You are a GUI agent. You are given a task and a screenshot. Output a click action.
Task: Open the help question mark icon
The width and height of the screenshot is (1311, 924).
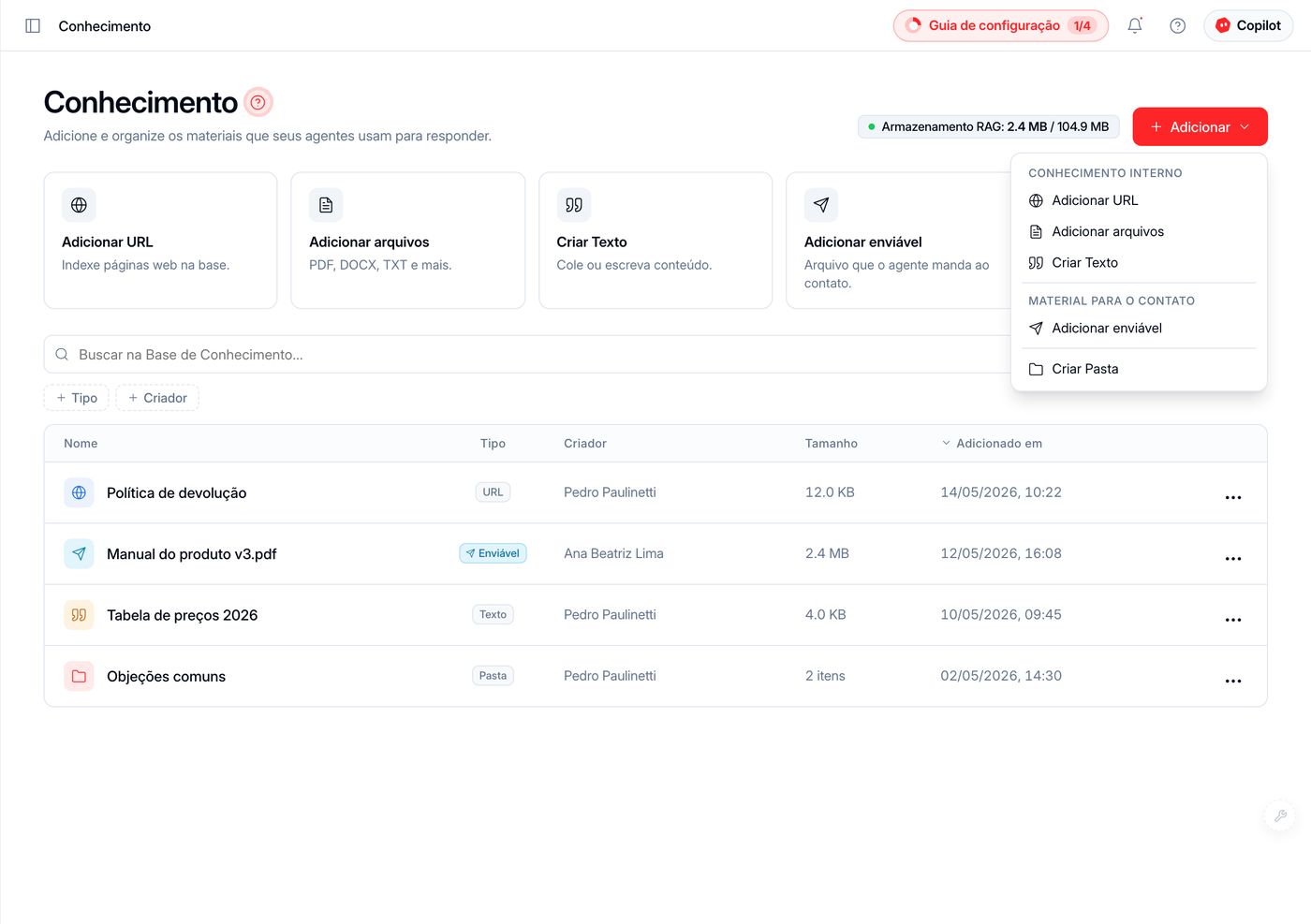[x=1177, y=26]
